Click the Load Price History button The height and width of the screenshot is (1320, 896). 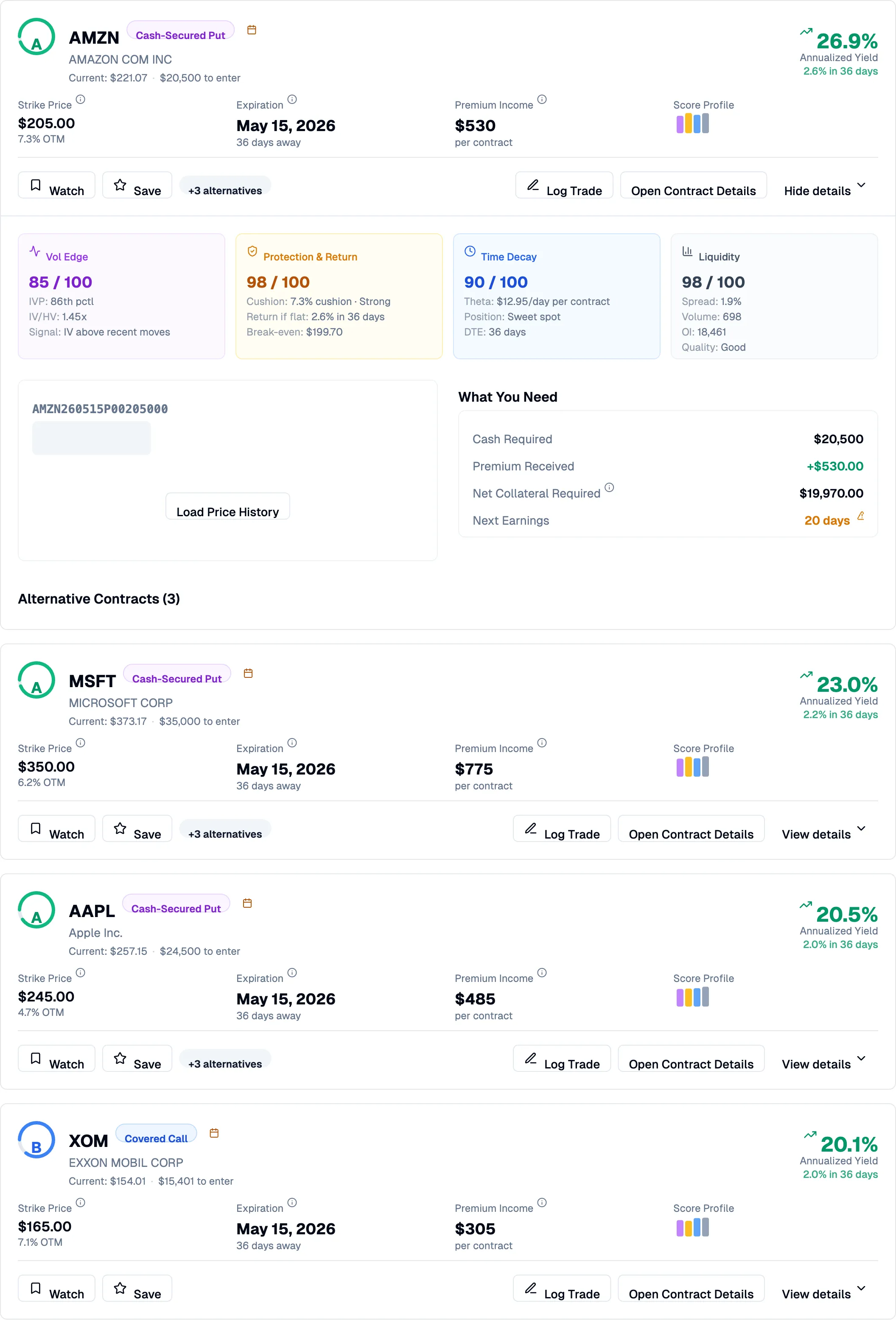click(x=228, y=506)
